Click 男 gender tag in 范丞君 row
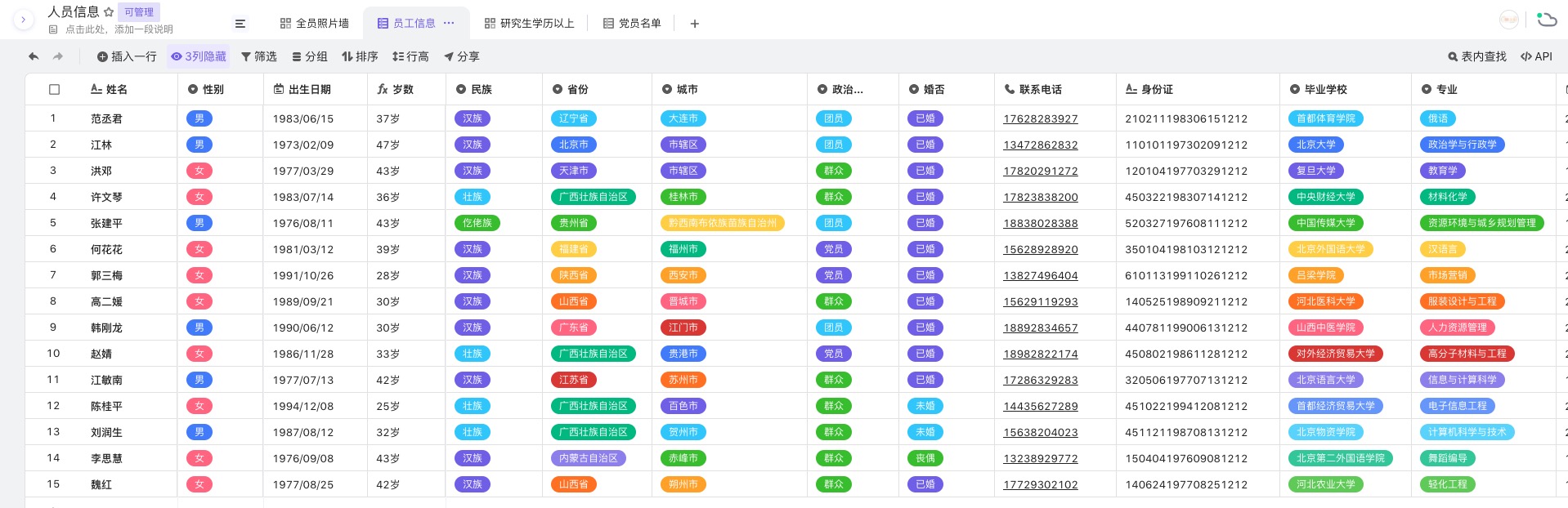The image size is (1568, 508). pyautogui.click(x=199, y=118)
